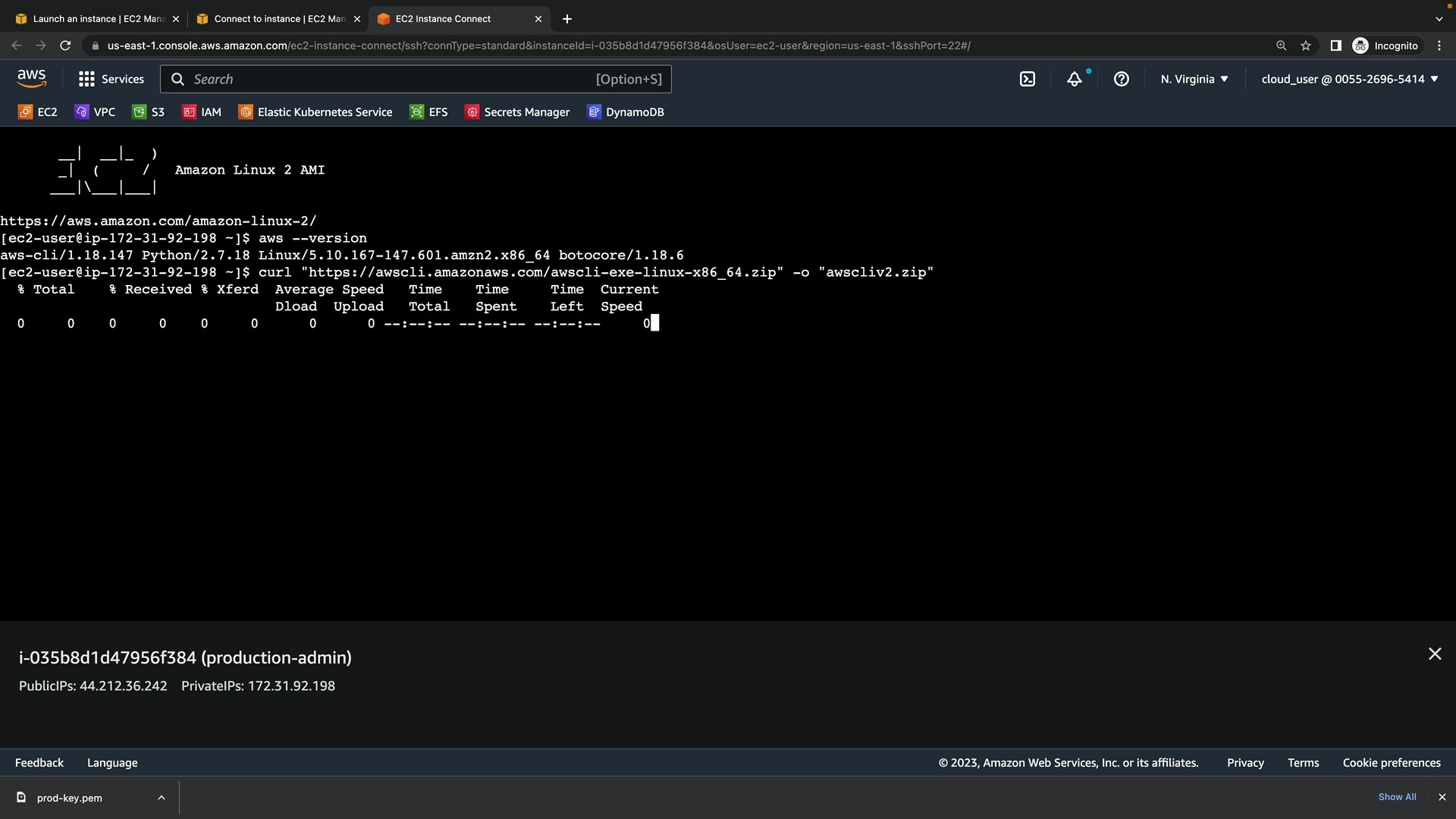
Task: Bookmark this page with star icon
Action: coord(1306,45)
